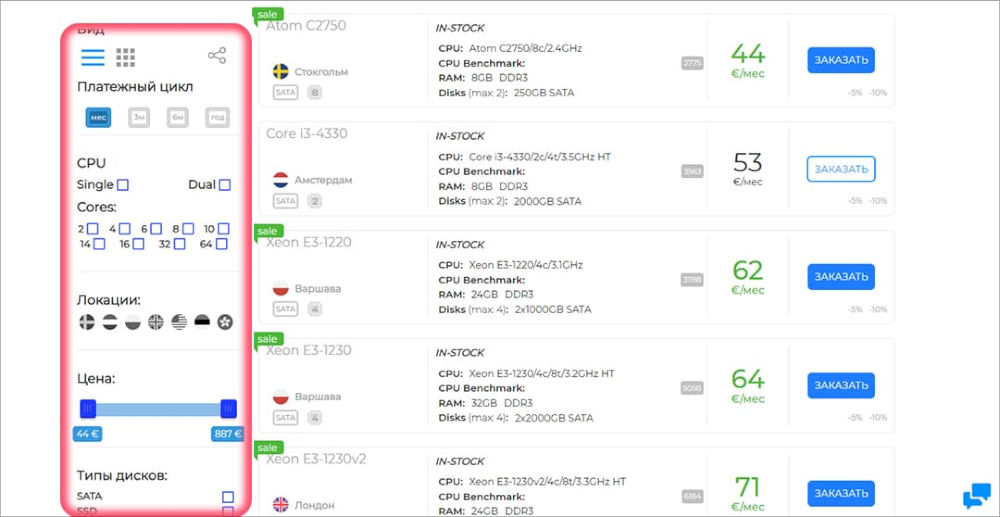Select the год payment cycle

click(217, 117)
